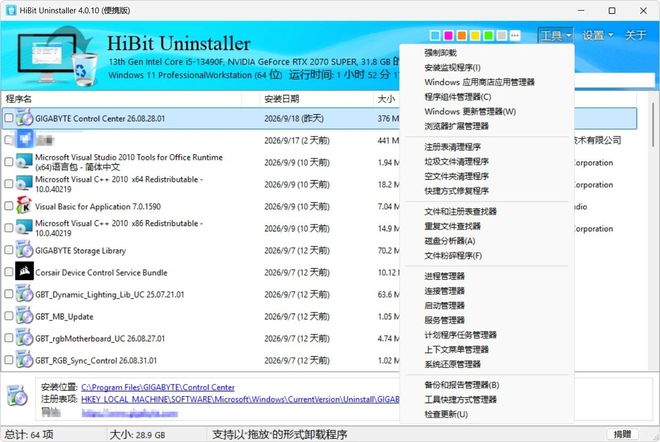Image resolution: width=660 pixels, height=442 pixels.
Task: Click the GIGABYTE Storage Library icon
Action: coord(24,250)
